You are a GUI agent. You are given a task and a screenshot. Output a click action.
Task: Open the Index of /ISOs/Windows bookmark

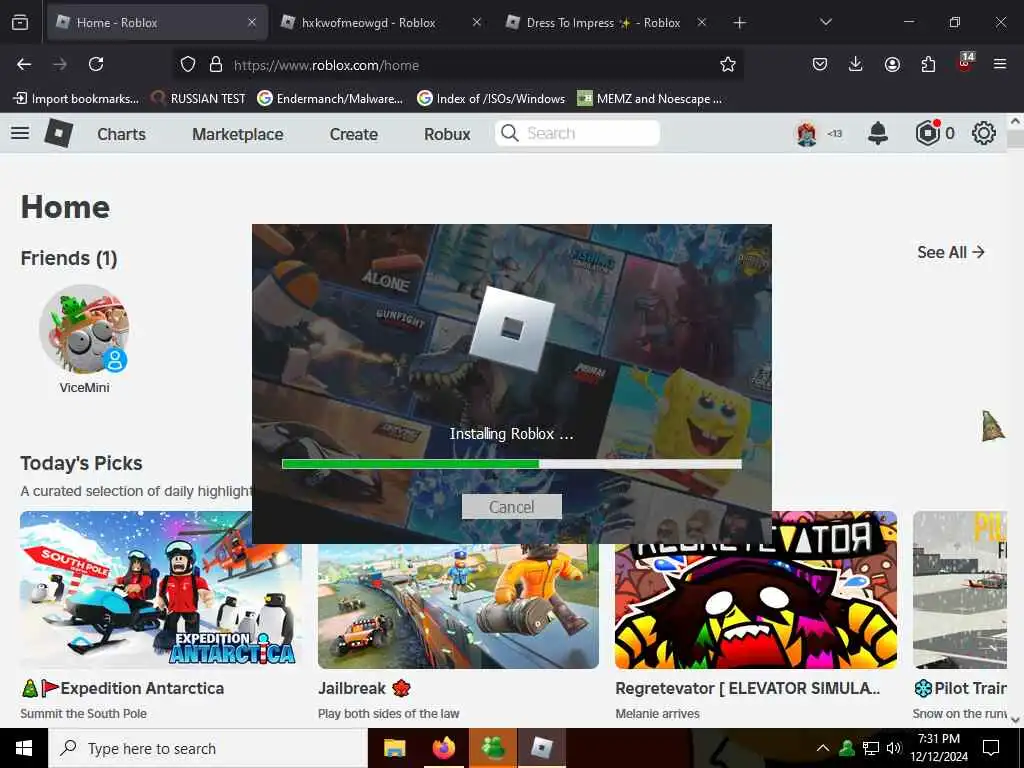(491, 99)
